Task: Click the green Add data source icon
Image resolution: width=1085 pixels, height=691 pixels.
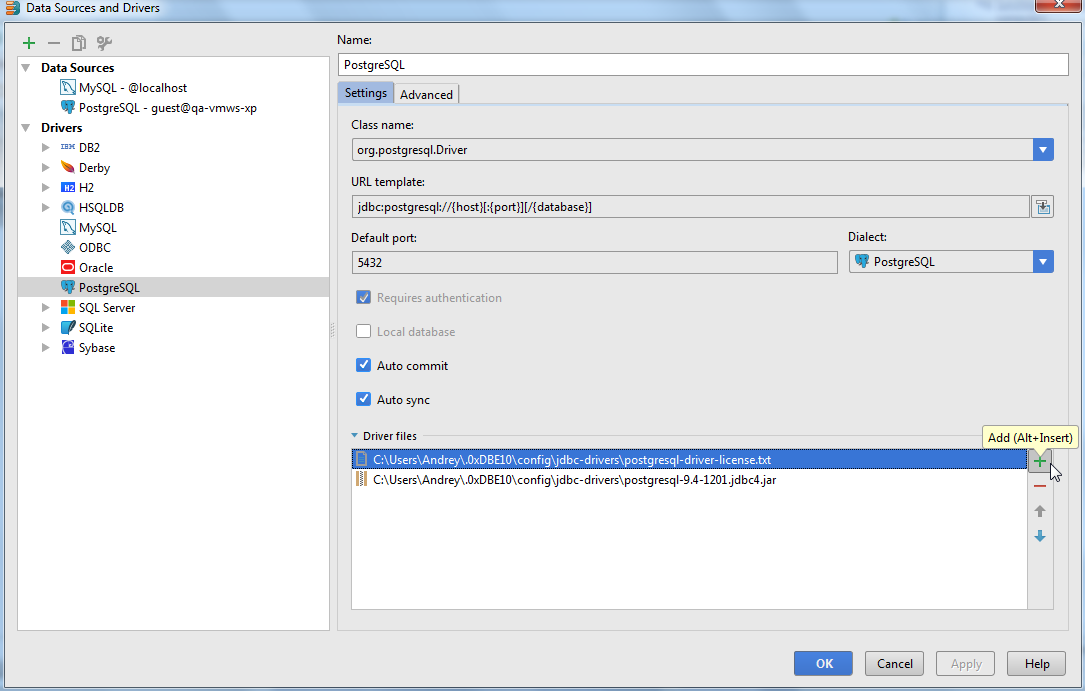Action: click(x=29, y=43)
